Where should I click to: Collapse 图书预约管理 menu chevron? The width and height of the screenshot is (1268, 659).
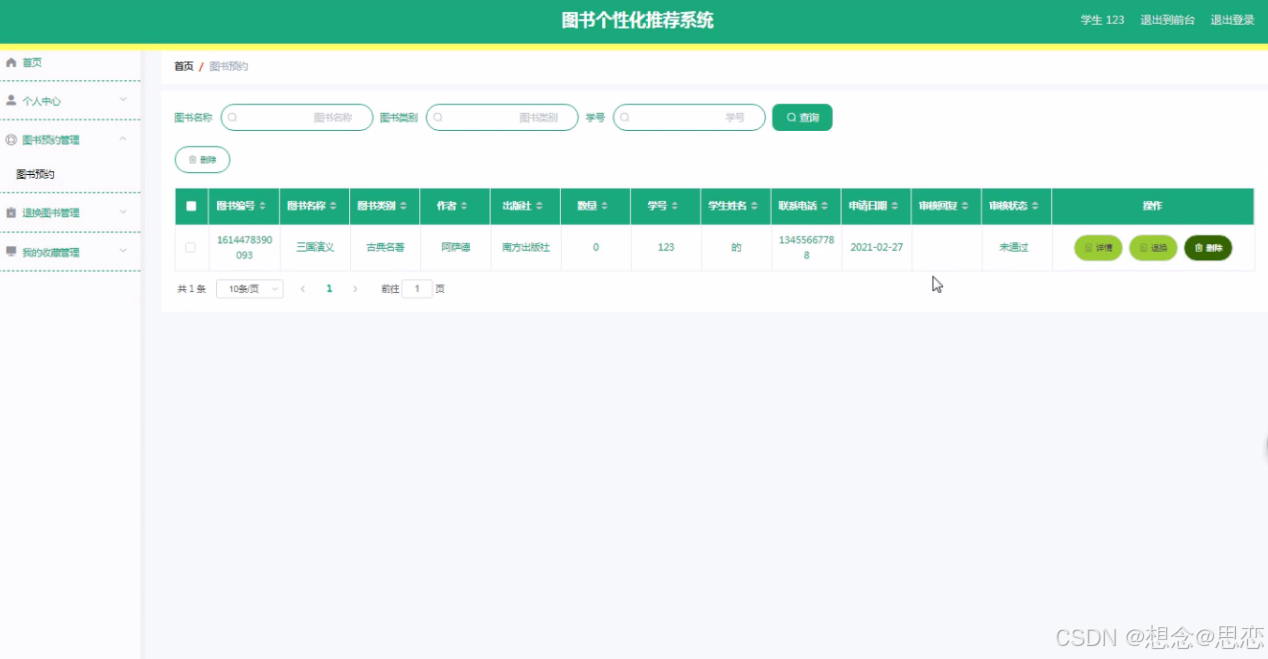pos(123,139)
